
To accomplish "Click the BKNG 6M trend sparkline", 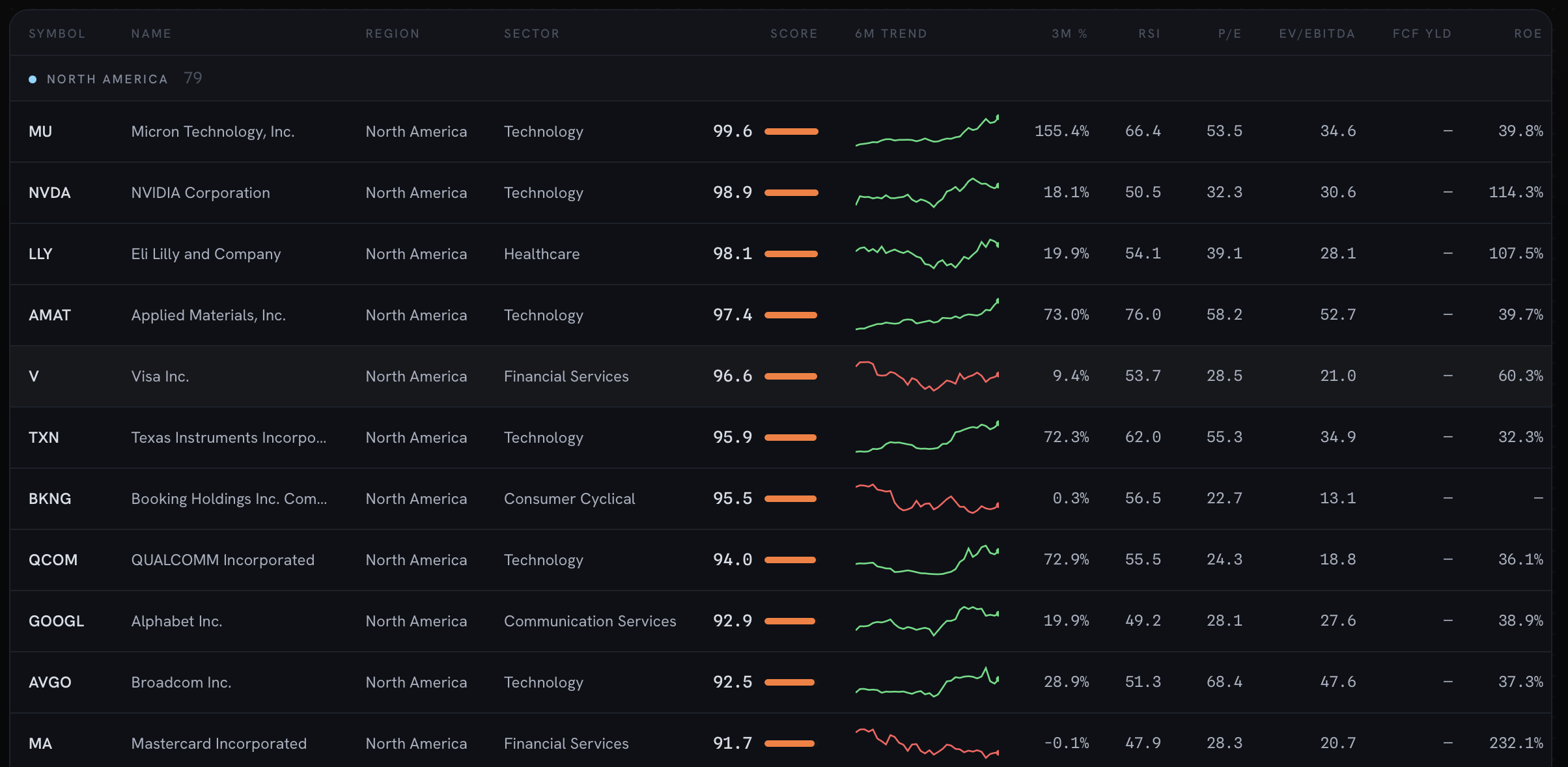I will (927, 499).
